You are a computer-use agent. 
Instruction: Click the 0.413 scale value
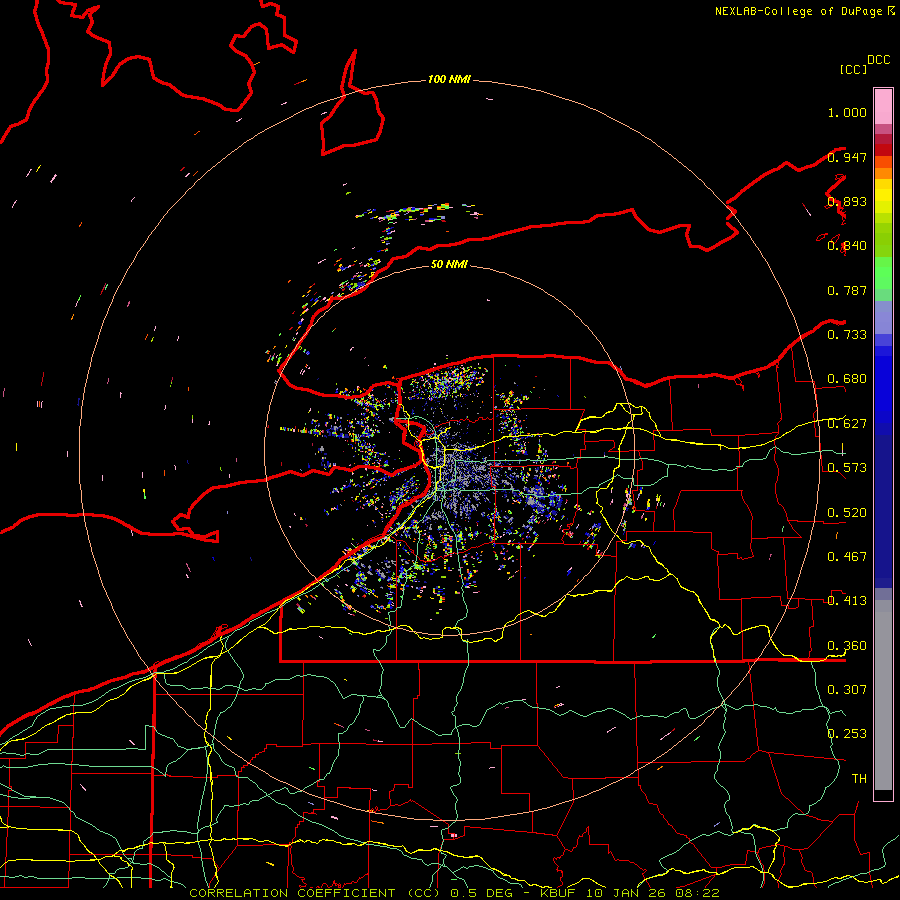(847, 601)
